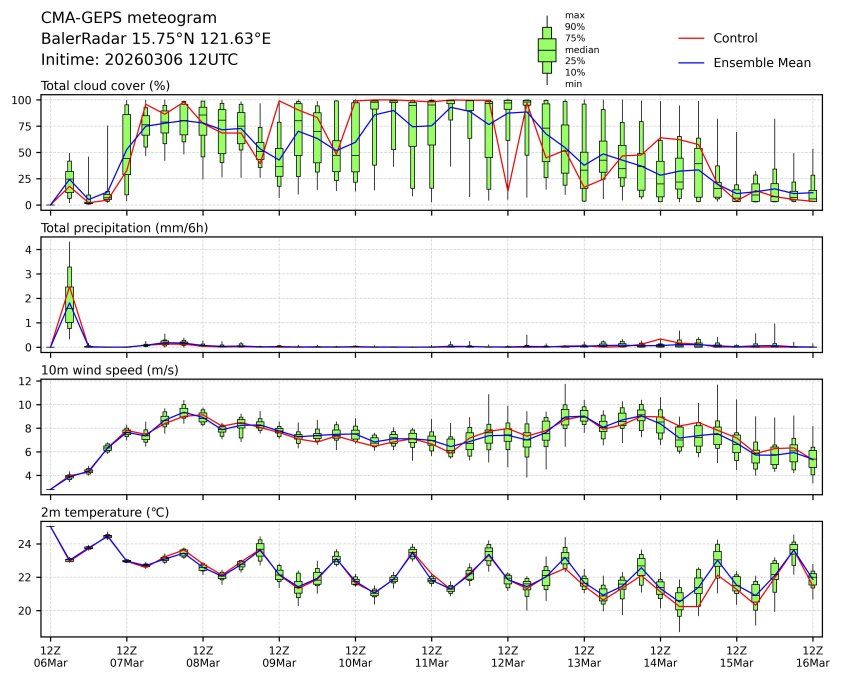Click the BalerRadar coordinates text
Viewport: 841px width, 680px height.
coord(155,39)
